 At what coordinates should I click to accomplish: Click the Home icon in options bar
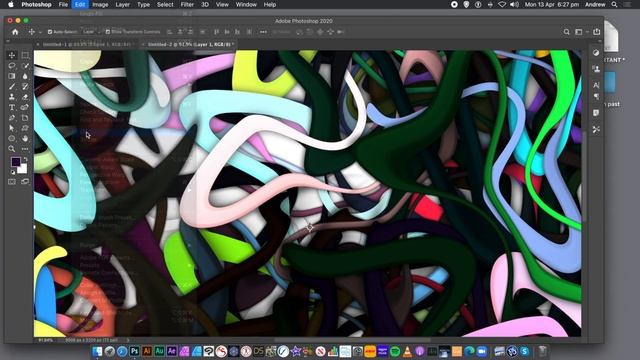[x=15, y=31]
